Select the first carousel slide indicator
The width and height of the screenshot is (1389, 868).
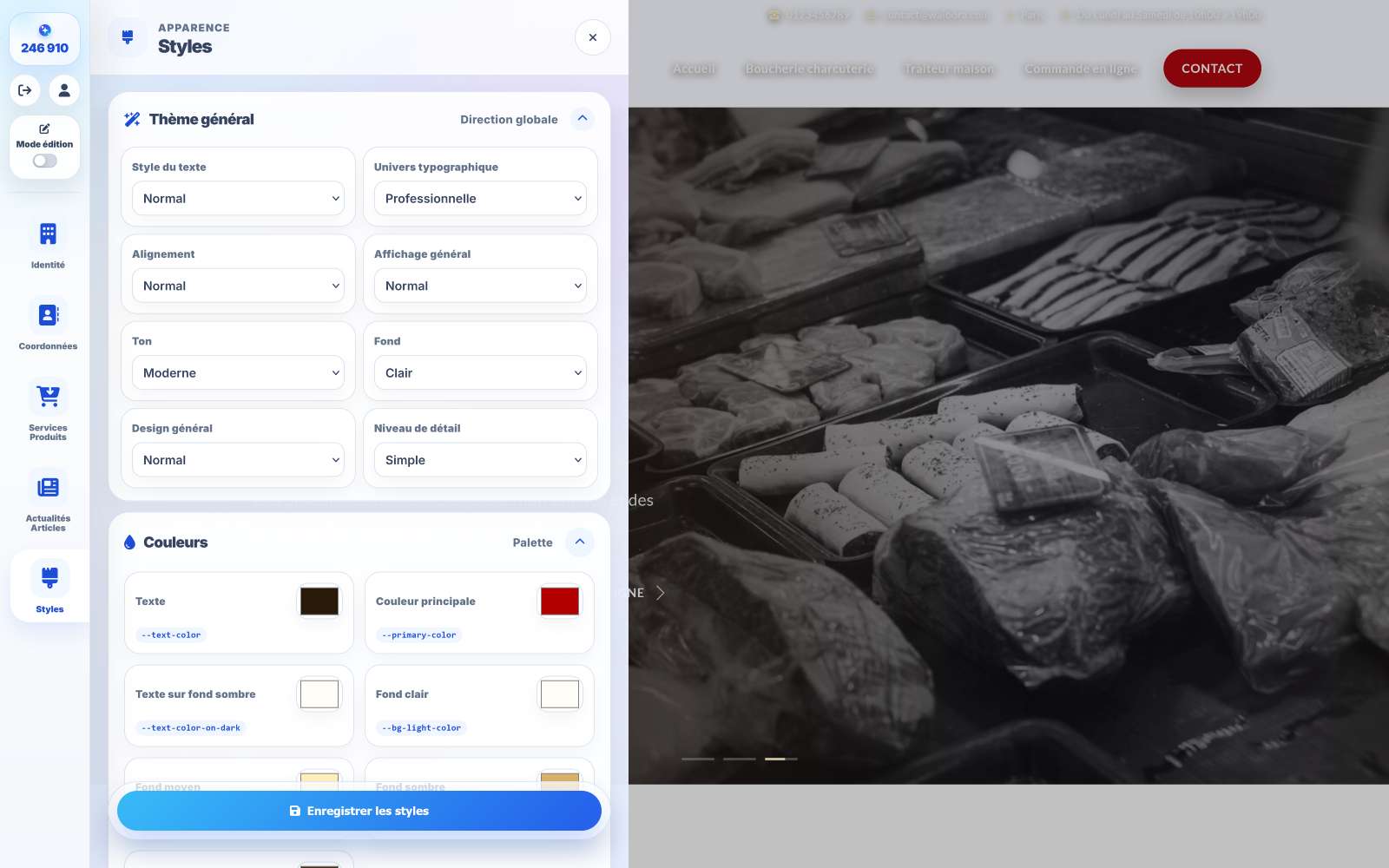[x=698, y=759]
